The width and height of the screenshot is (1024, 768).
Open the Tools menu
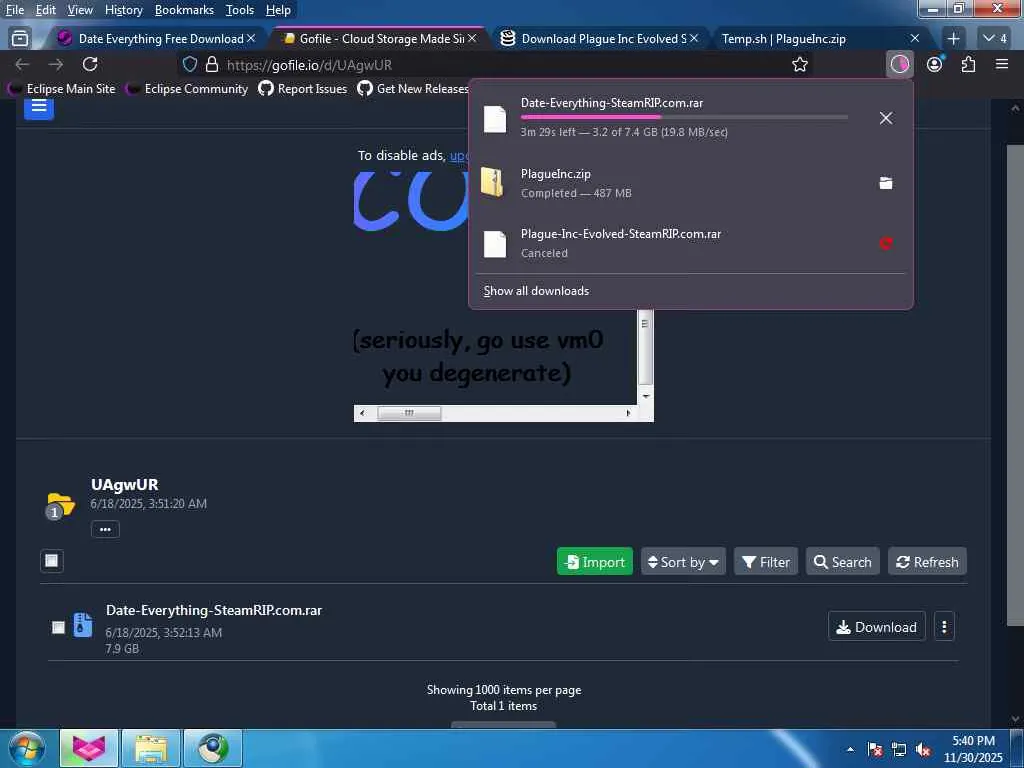tap(239, 10)
